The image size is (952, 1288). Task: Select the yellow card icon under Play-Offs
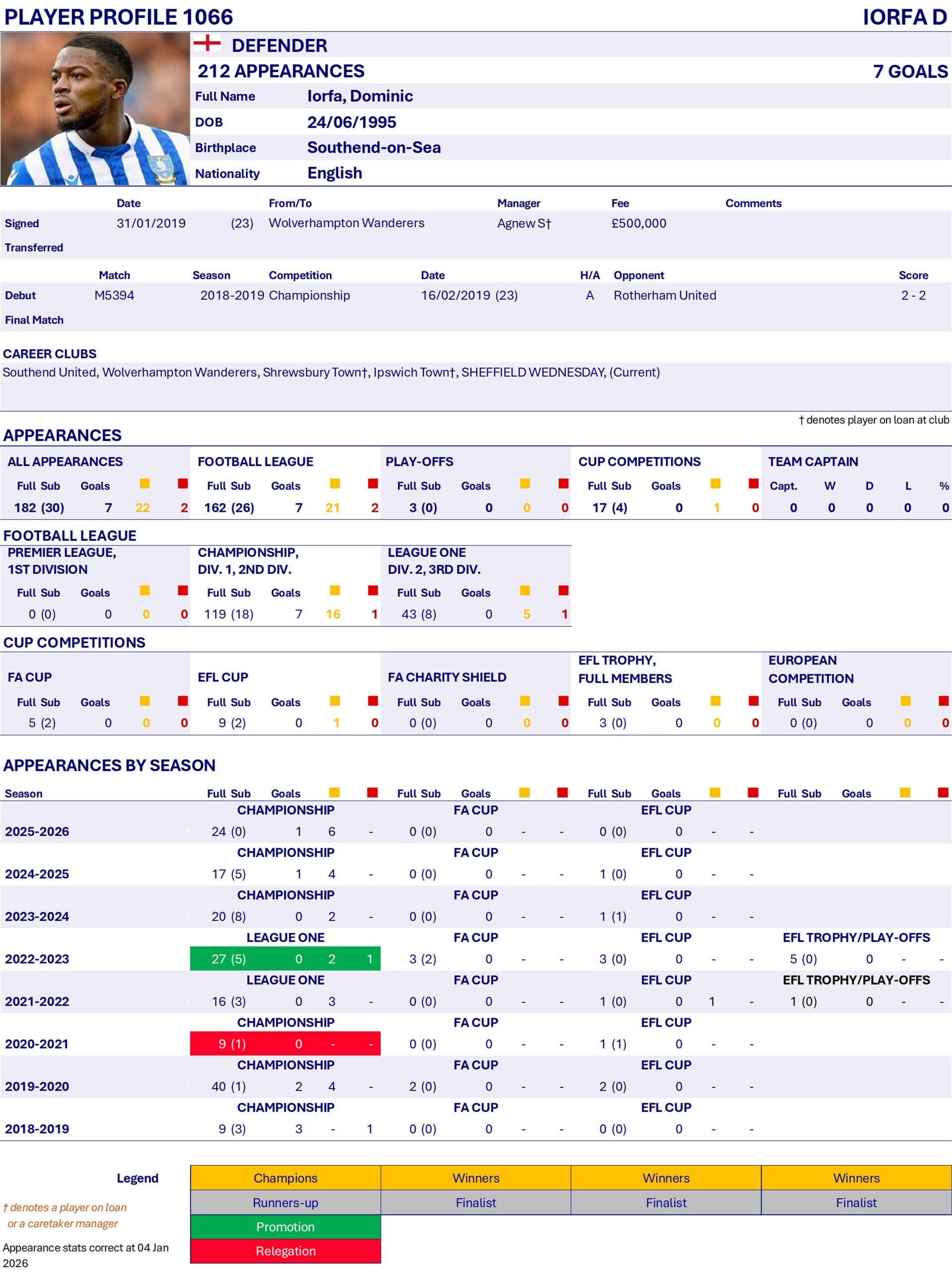pos(525,484)
